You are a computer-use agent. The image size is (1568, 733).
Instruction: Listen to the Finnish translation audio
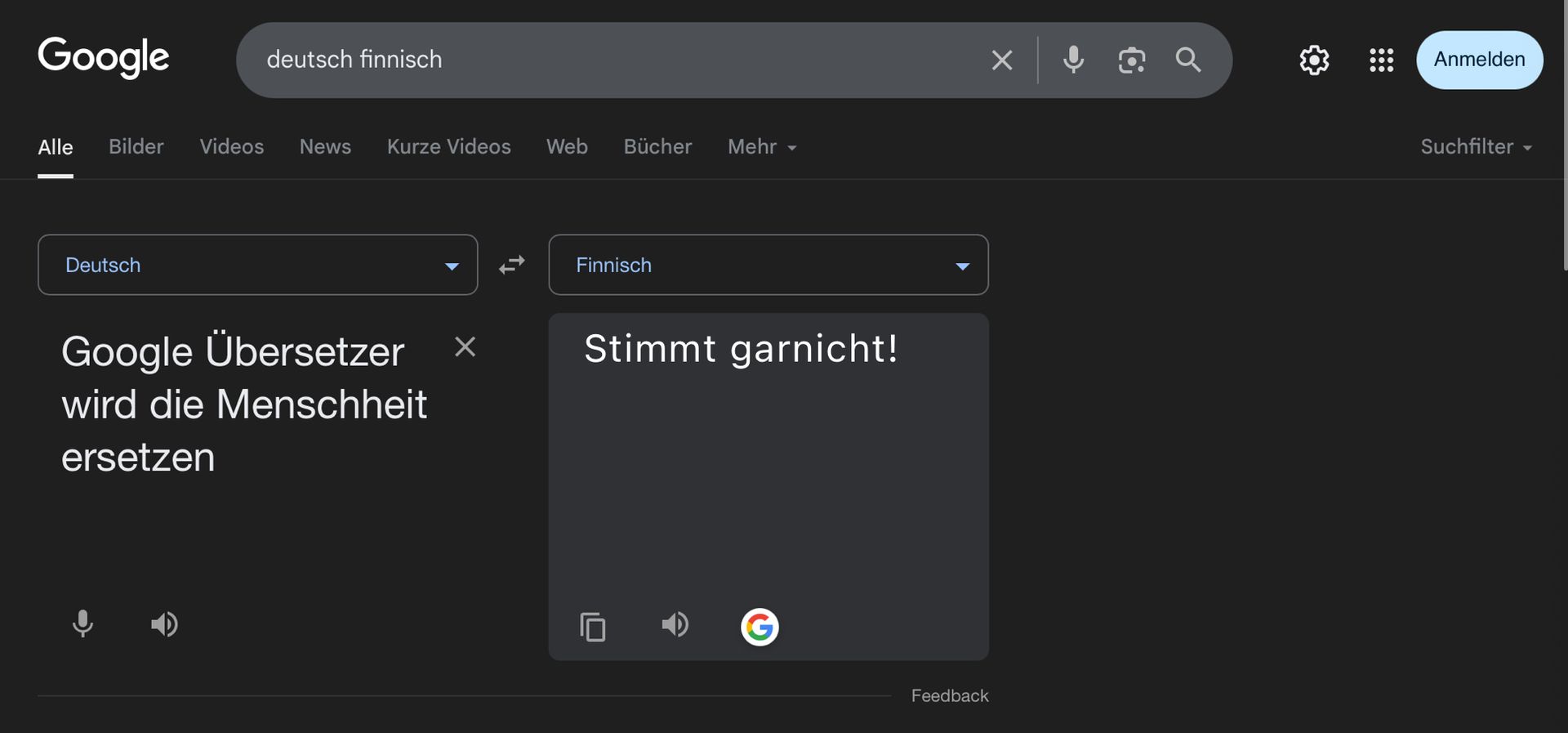[675, 625]
